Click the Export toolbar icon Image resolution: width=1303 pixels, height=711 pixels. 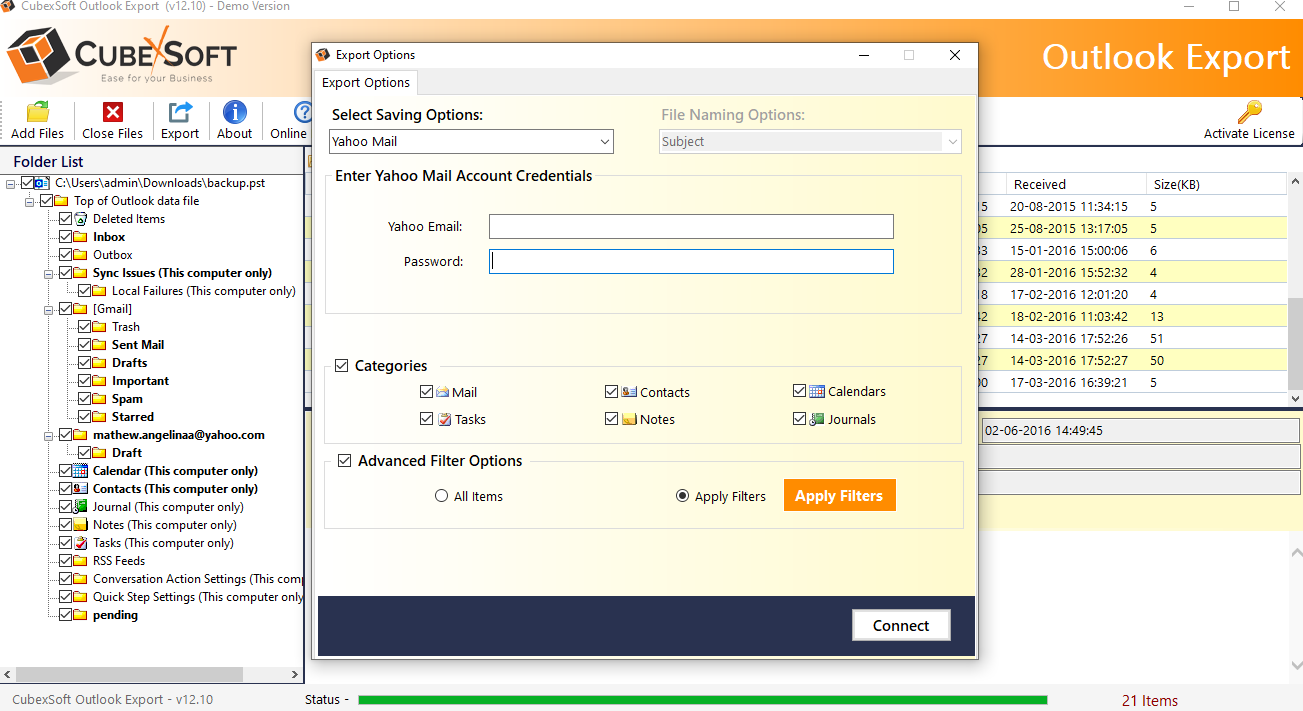(180, 112)
